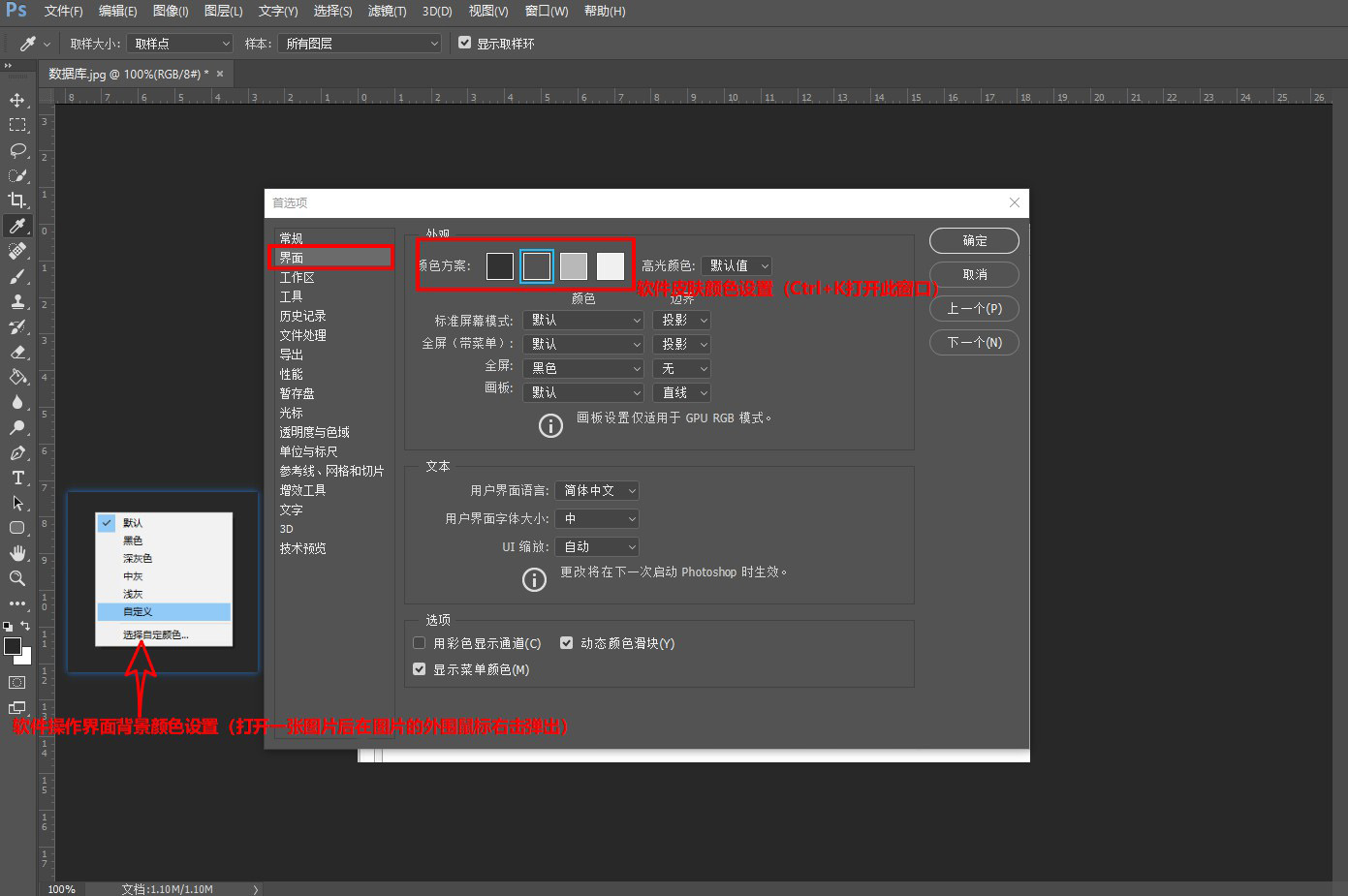This screenshot has height=896, width=1348.
Task: Close the document tab 数据库.jpg
Action: [220, 74]
